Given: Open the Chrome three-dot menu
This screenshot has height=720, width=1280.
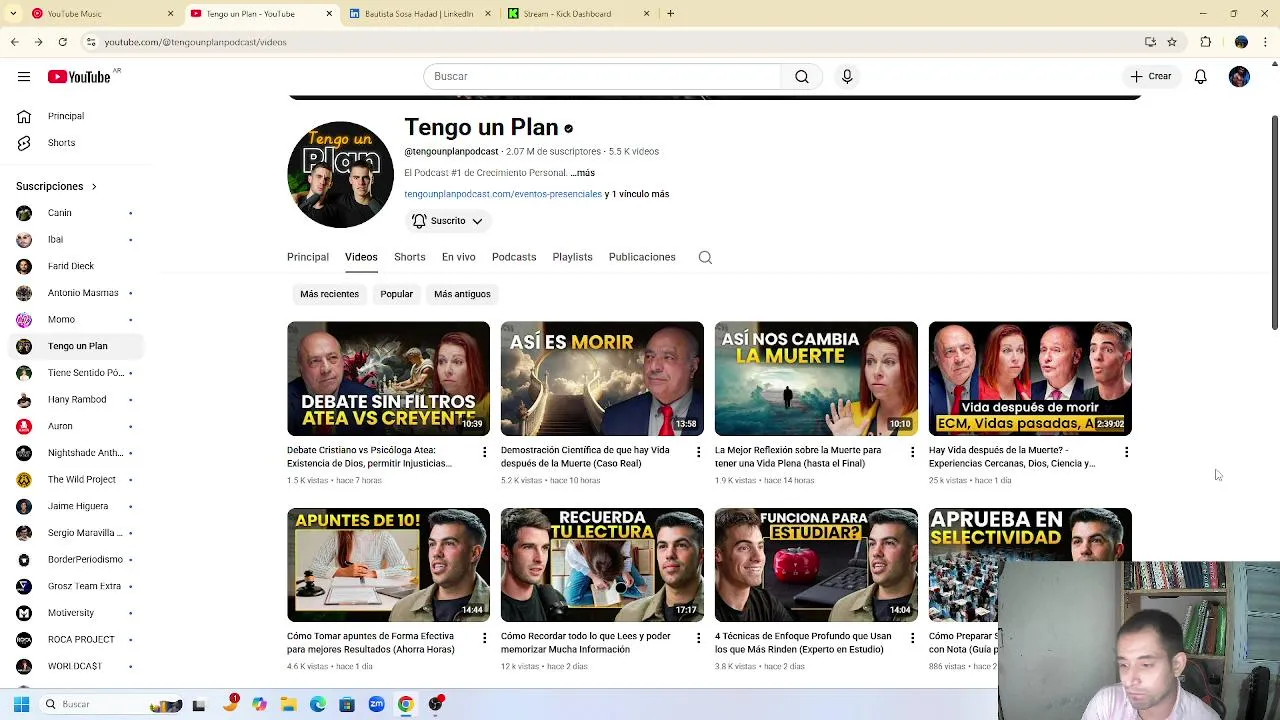Looking at the screenshot, I should (1266, 42).
